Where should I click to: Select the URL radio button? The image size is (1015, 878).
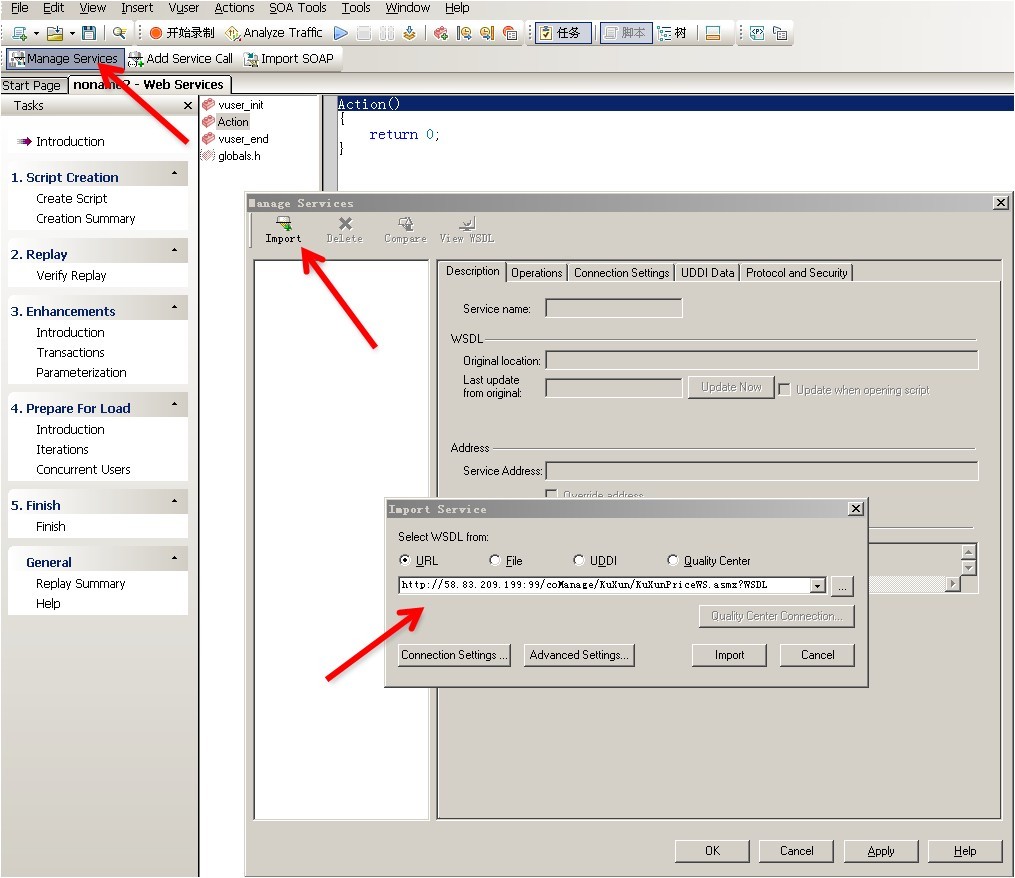[x=405, y=560]
